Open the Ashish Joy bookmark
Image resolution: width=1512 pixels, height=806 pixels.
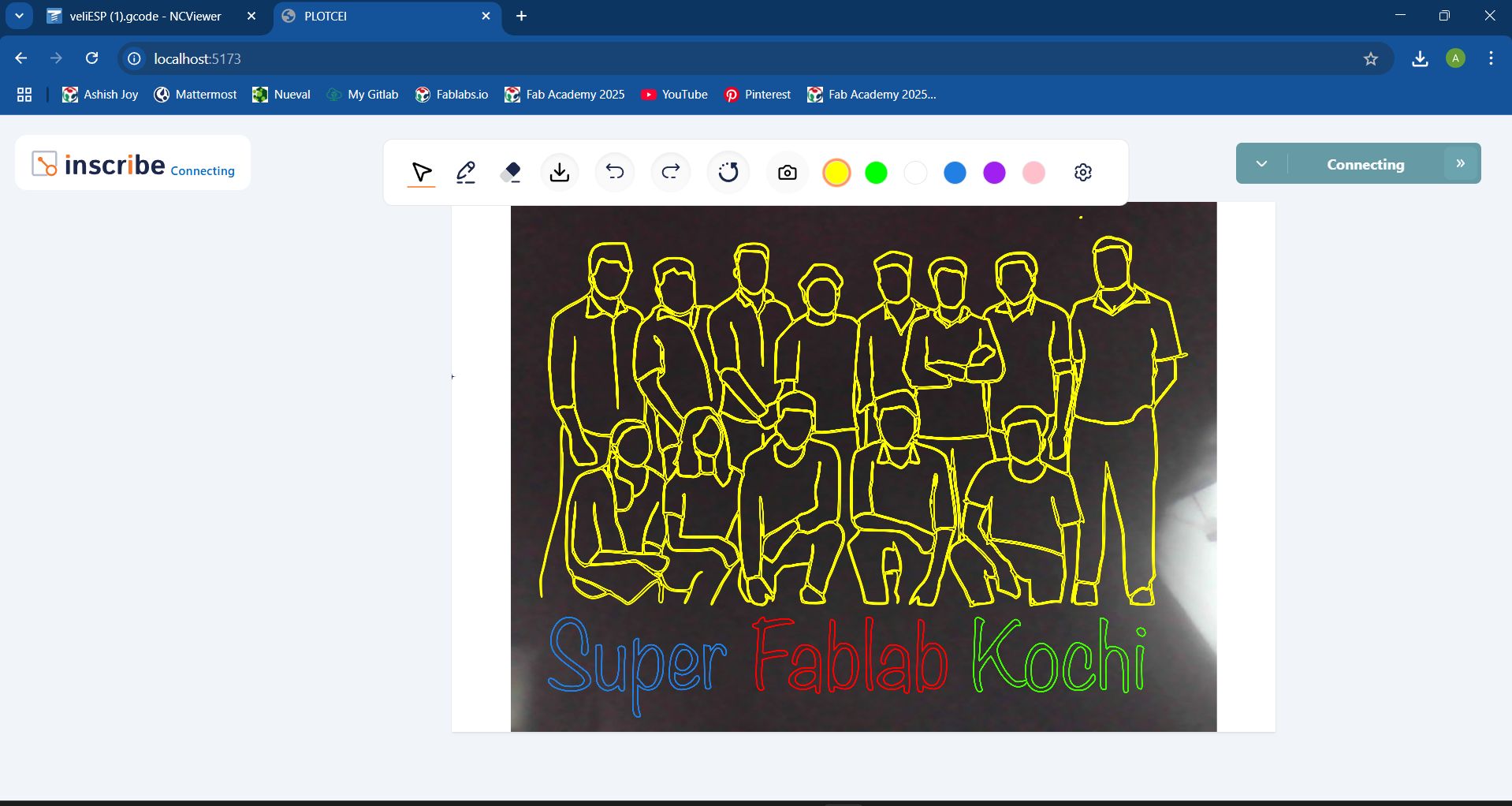point(100,95)
